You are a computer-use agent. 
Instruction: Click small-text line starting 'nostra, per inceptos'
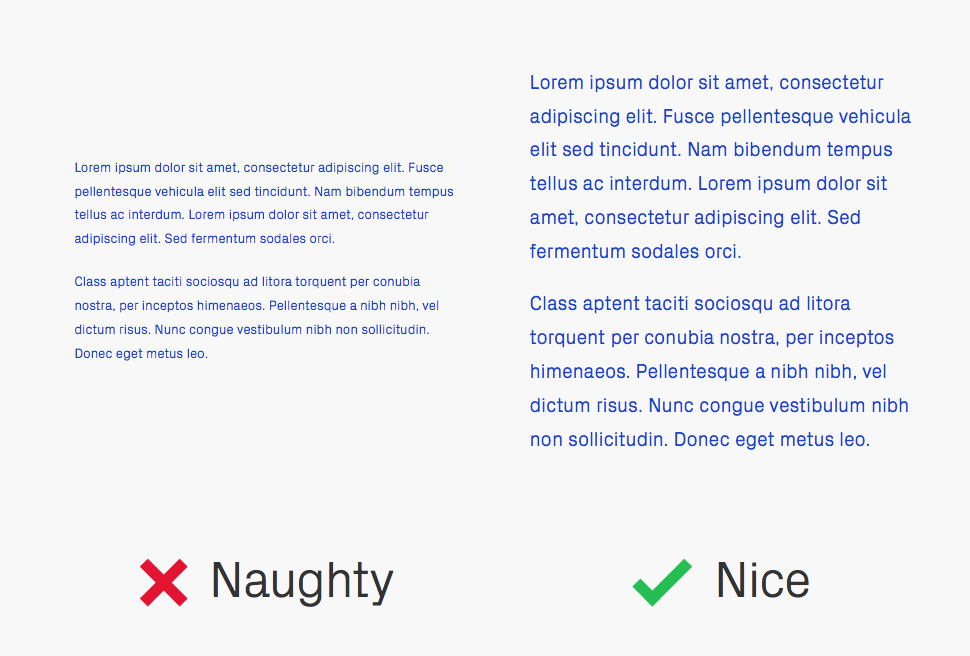[257, 306]
